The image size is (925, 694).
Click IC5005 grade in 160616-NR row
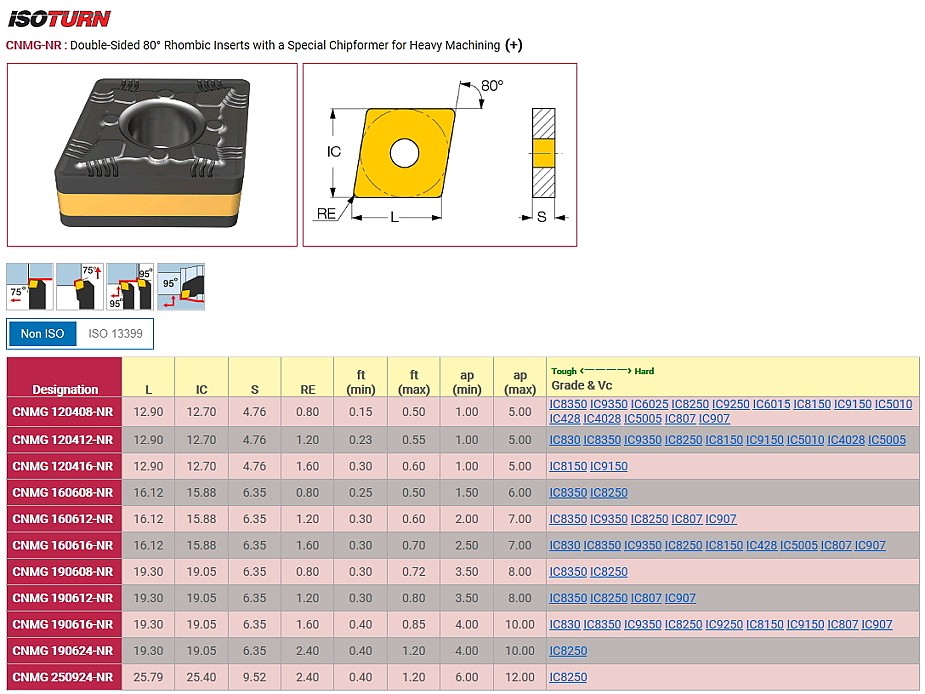799,545
